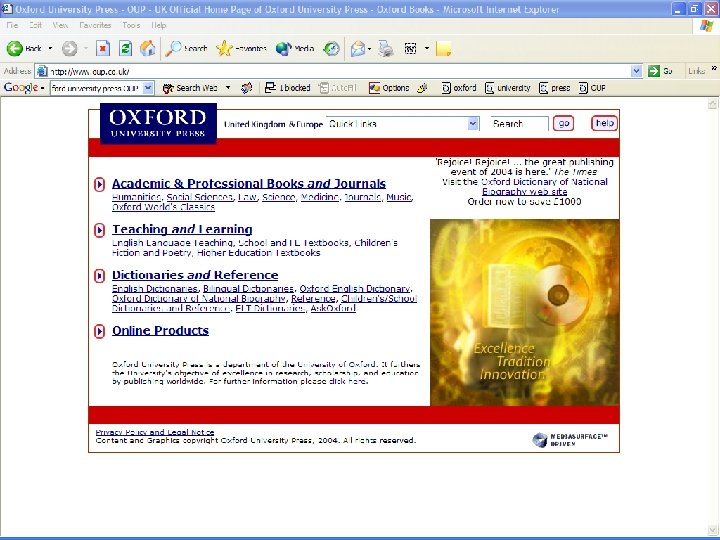
Task: Open the Mail envelope icon
Action: click(357, 48)
